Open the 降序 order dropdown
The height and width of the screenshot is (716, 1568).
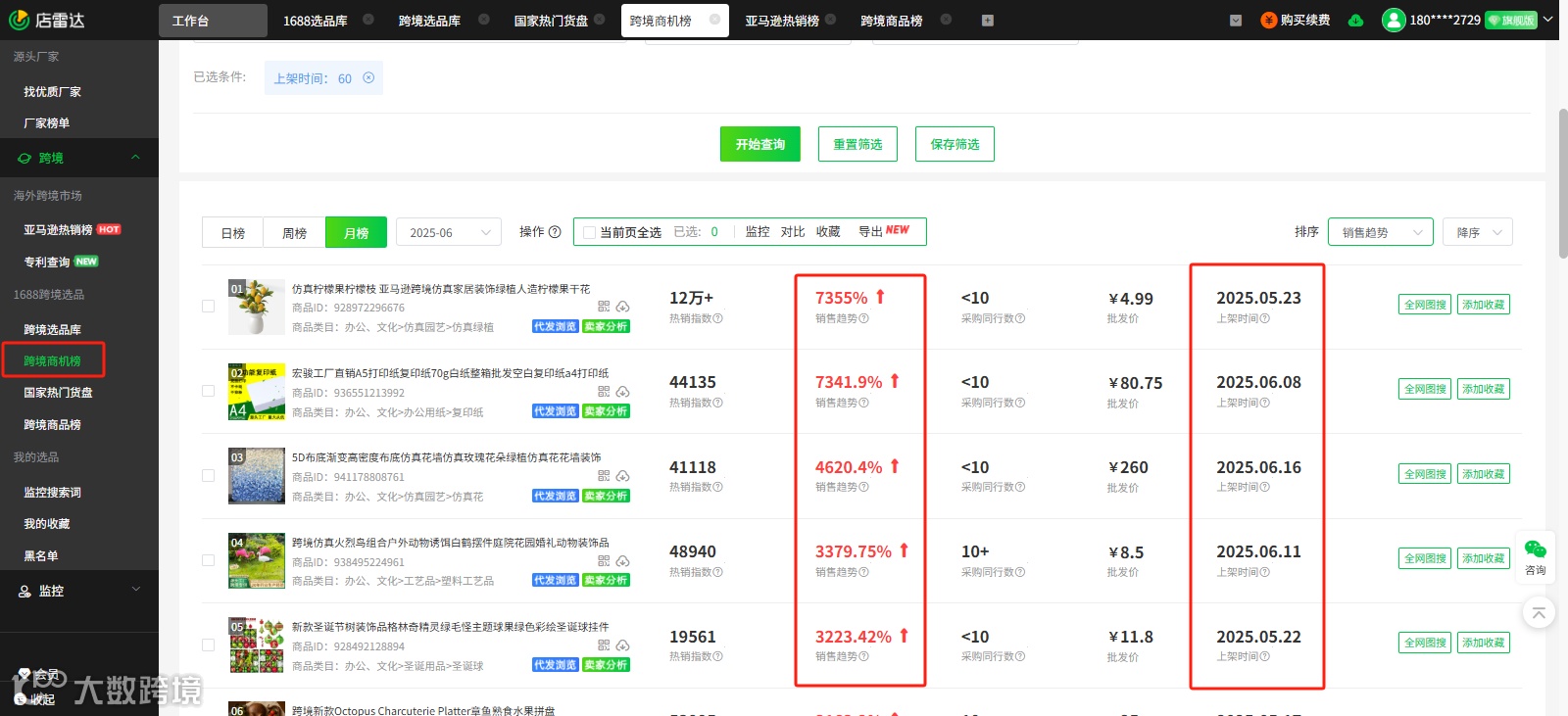[1477, 232]
